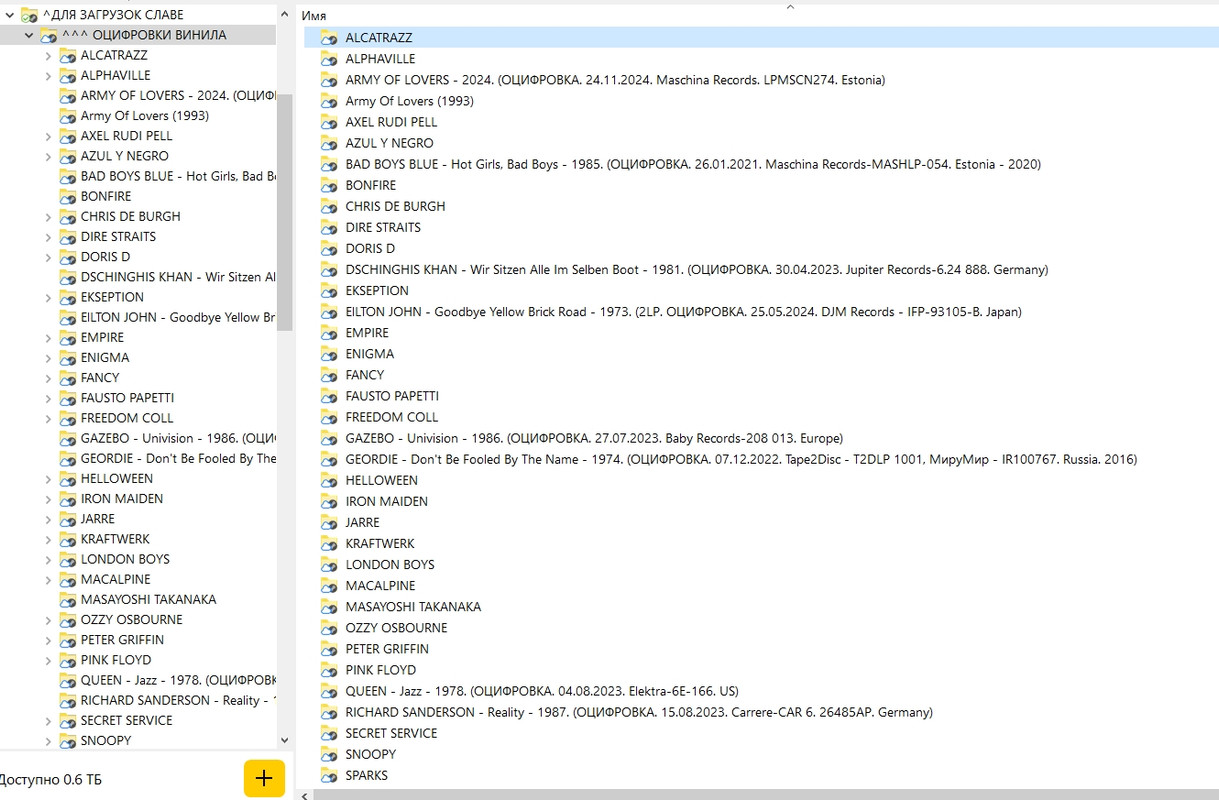Viewport: 1219px width, 800px height.
Task: Expand DIRE STRAITS in the folder tree
Action: click(48, 237)
